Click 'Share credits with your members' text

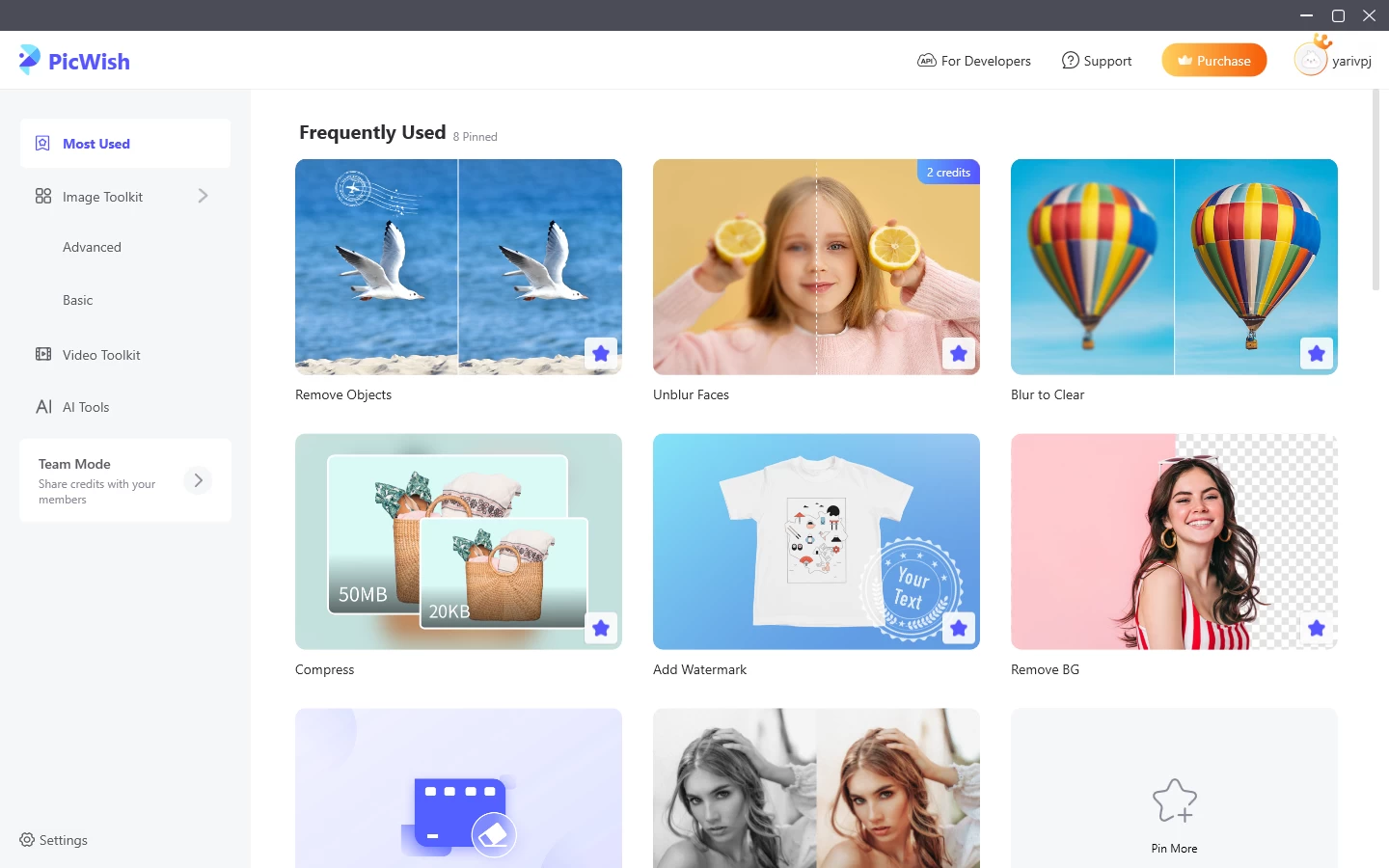pyautogui.click(x=96, y=492)
